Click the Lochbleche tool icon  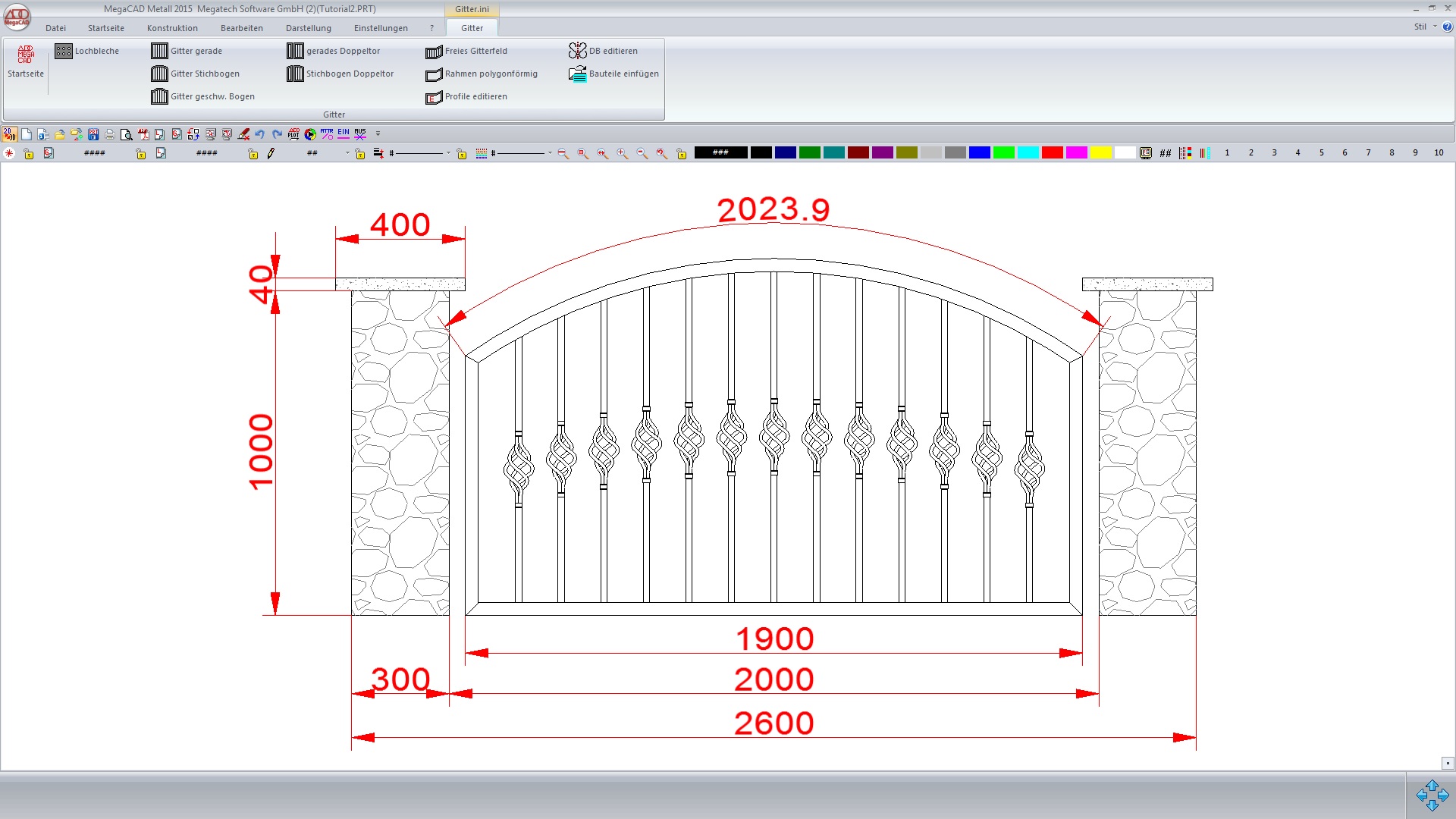click(x=64, y=51)
